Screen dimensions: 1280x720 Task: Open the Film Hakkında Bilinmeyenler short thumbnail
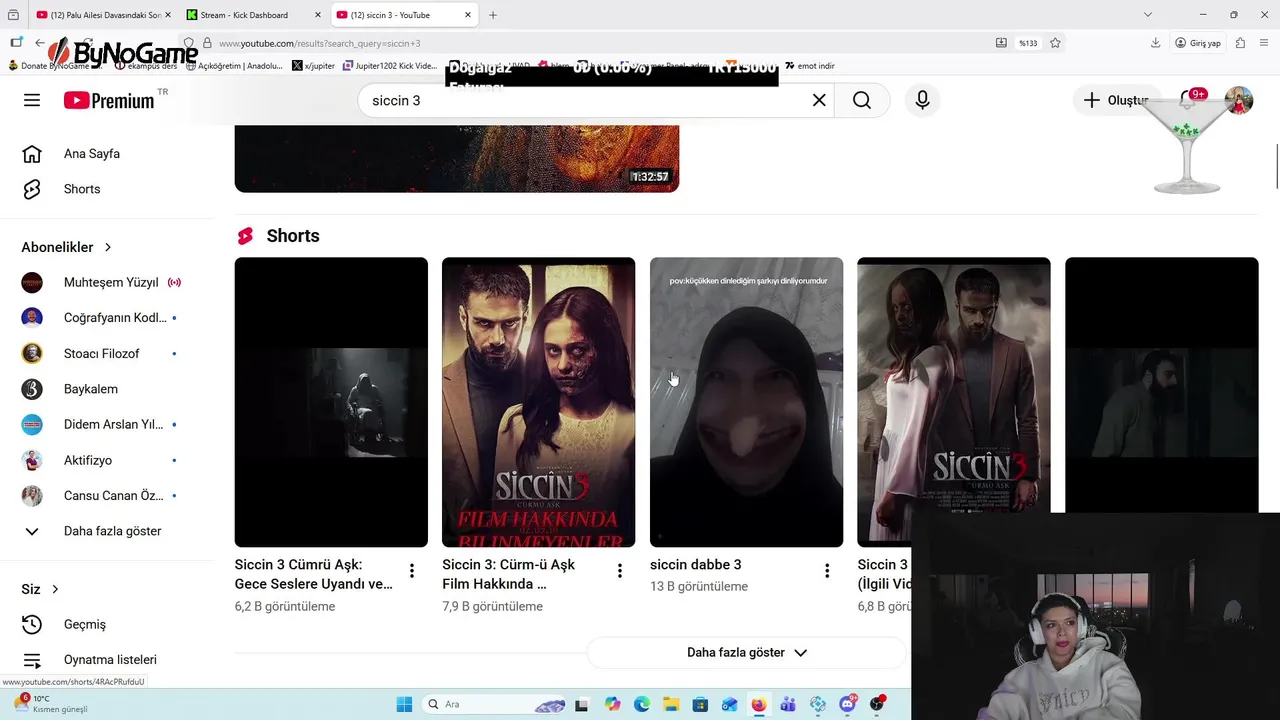pos(538,402)
